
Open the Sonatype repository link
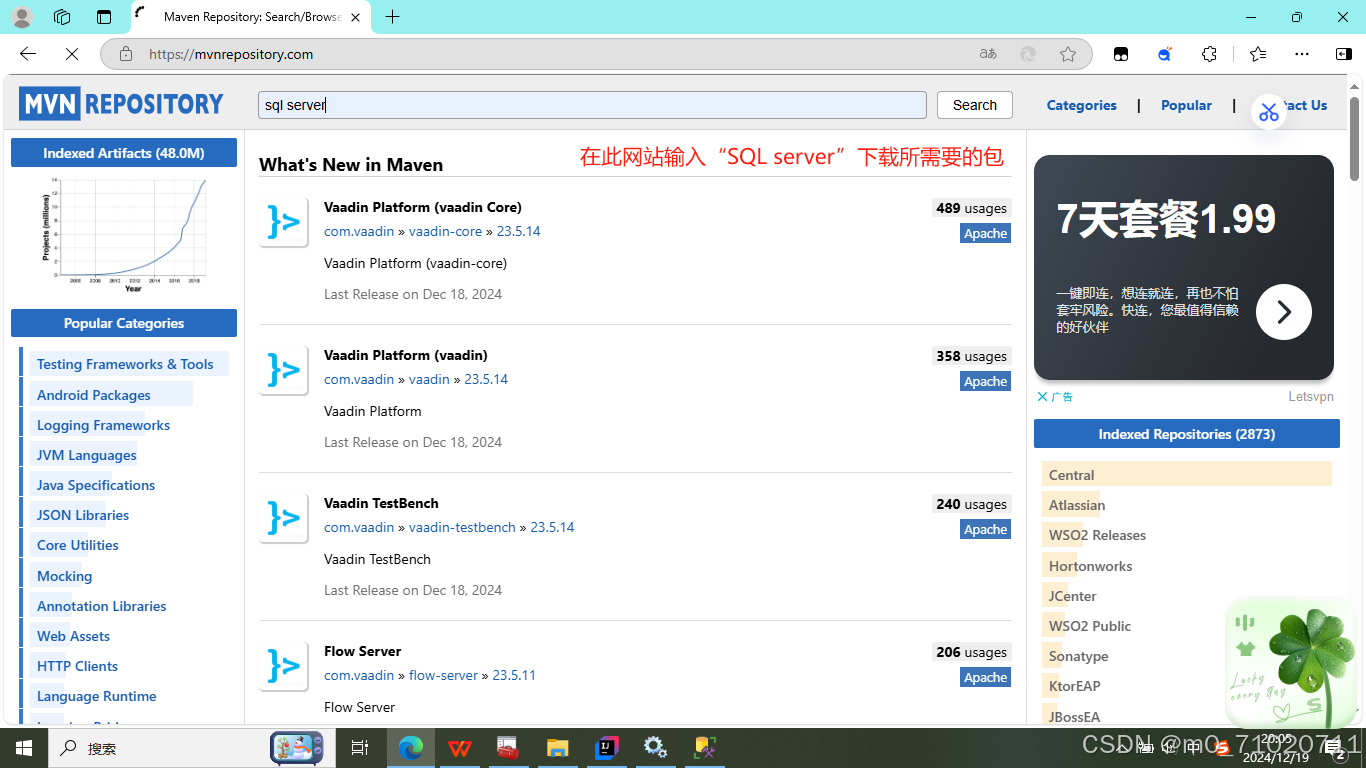(1078, 656)
